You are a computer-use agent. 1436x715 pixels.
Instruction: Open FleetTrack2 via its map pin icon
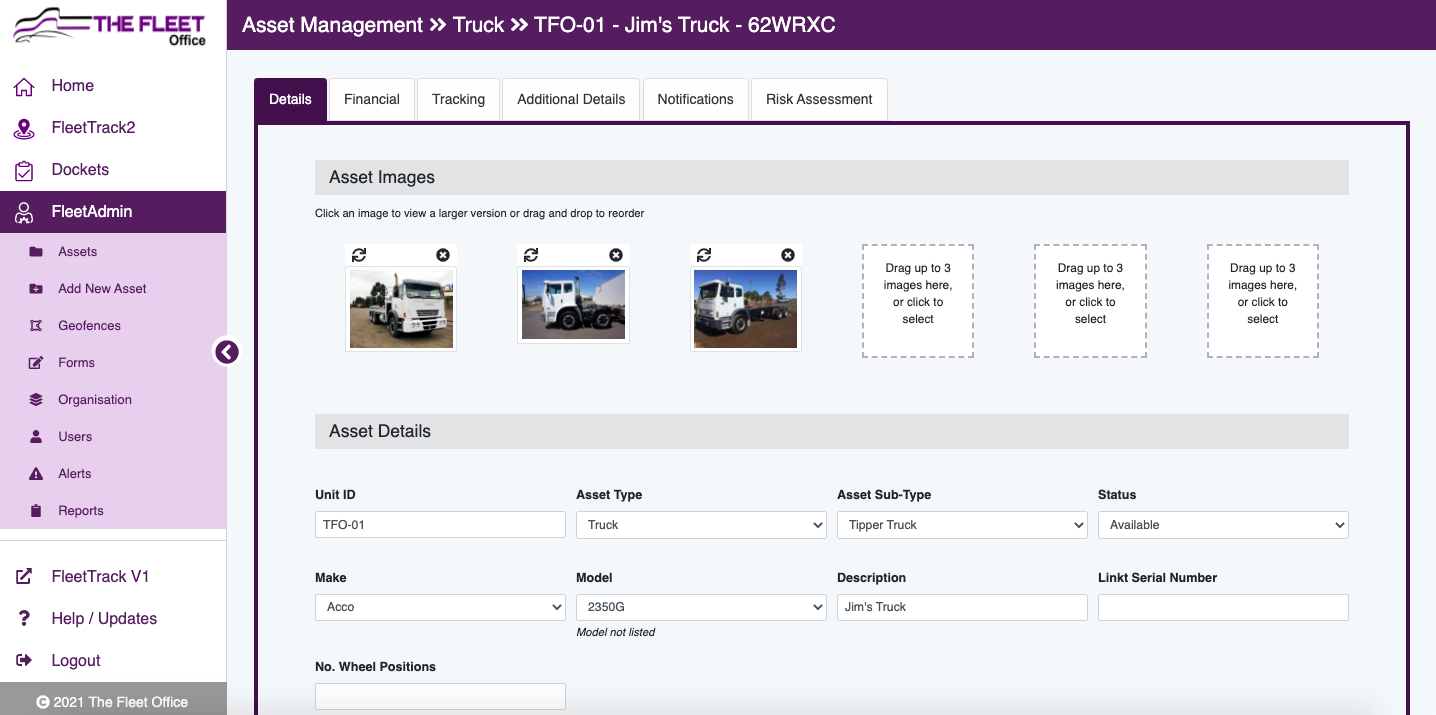(x=24, y=128)
